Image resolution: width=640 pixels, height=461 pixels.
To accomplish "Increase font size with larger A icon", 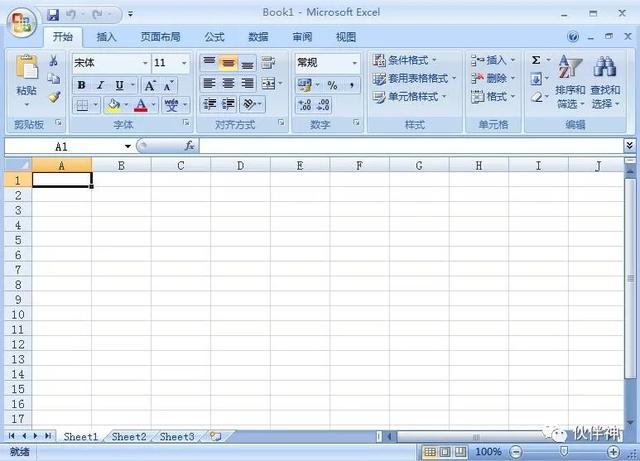I will [x=150, y=86].
